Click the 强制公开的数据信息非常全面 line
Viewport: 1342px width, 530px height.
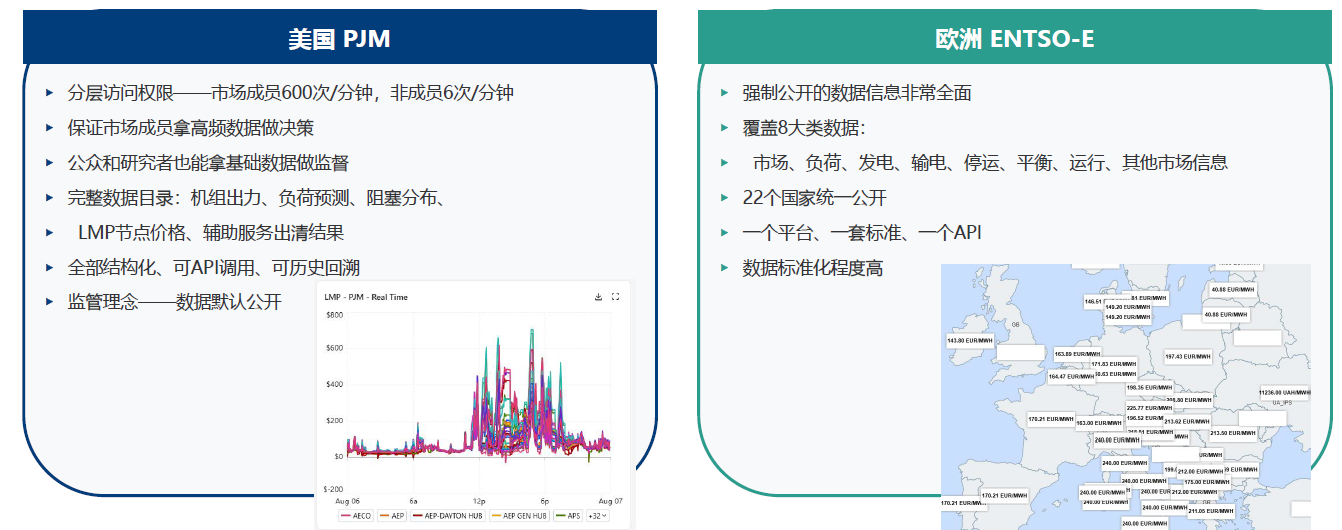point(857,93)
